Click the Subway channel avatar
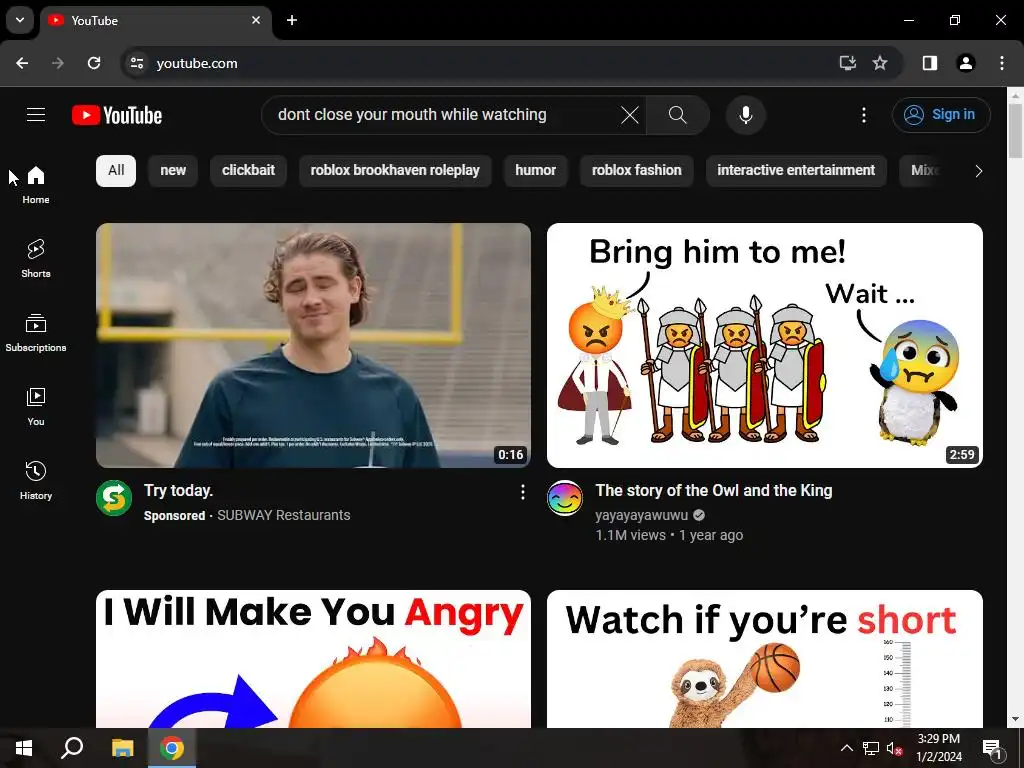Image resolution: width=1024 pixels, height=768 pixels. 114,498
